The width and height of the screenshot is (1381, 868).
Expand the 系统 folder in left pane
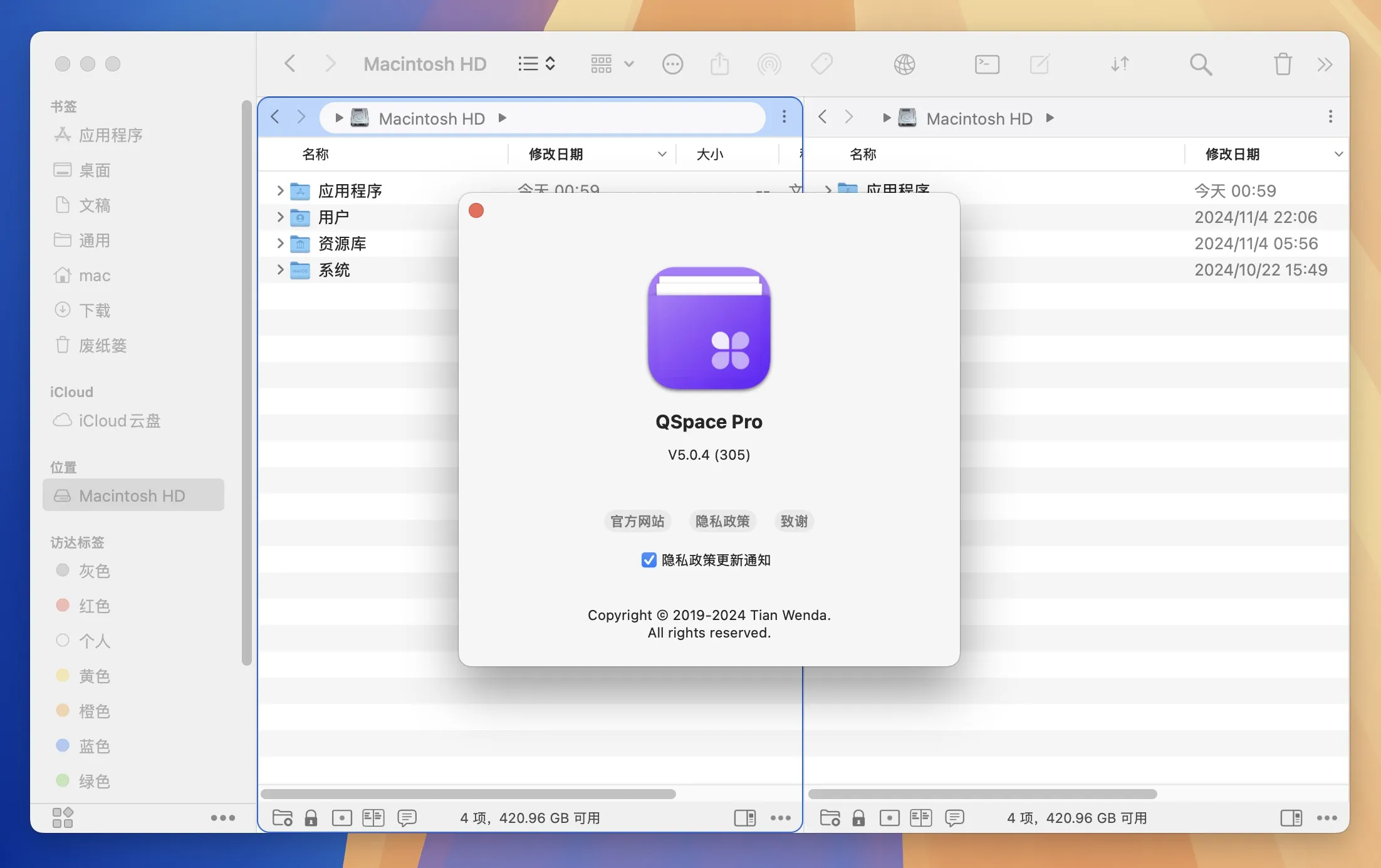tap(280, 269)
